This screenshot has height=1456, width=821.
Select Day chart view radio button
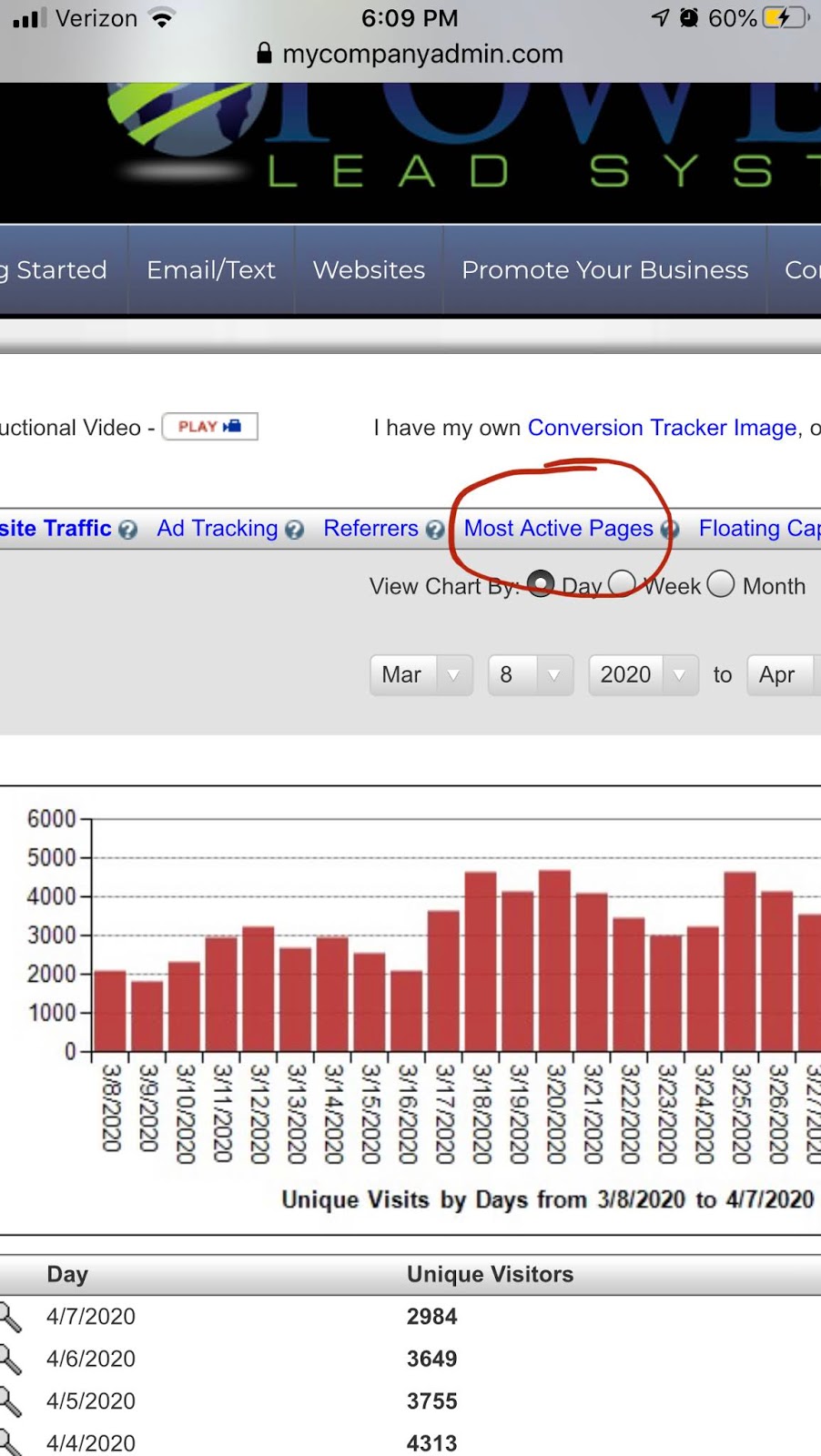[x=541, y=583]
